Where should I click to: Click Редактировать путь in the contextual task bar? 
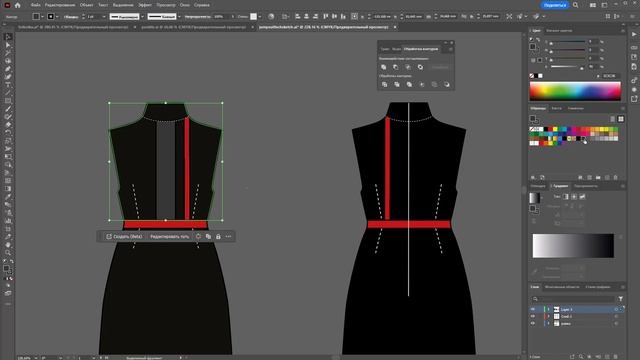(169, 236)
